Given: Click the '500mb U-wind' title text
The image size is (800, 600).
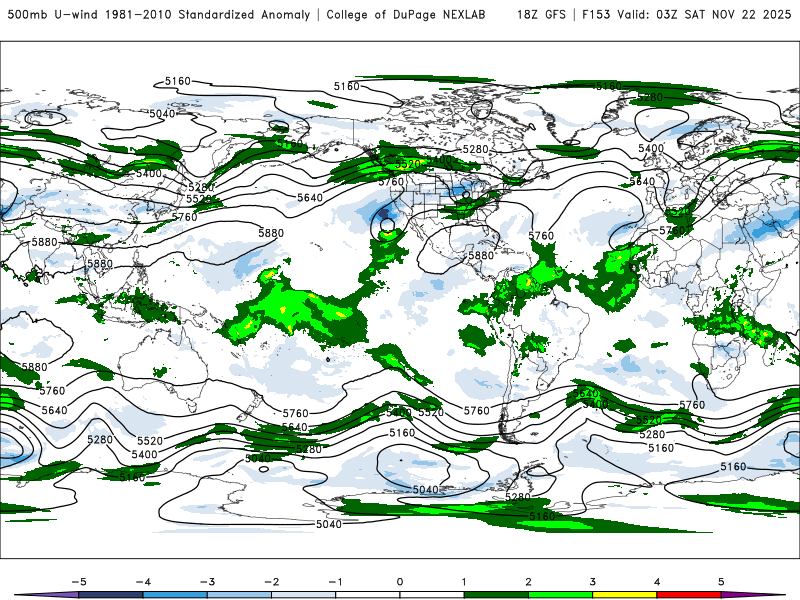Looking at the screenshot, I should point(53,14).
